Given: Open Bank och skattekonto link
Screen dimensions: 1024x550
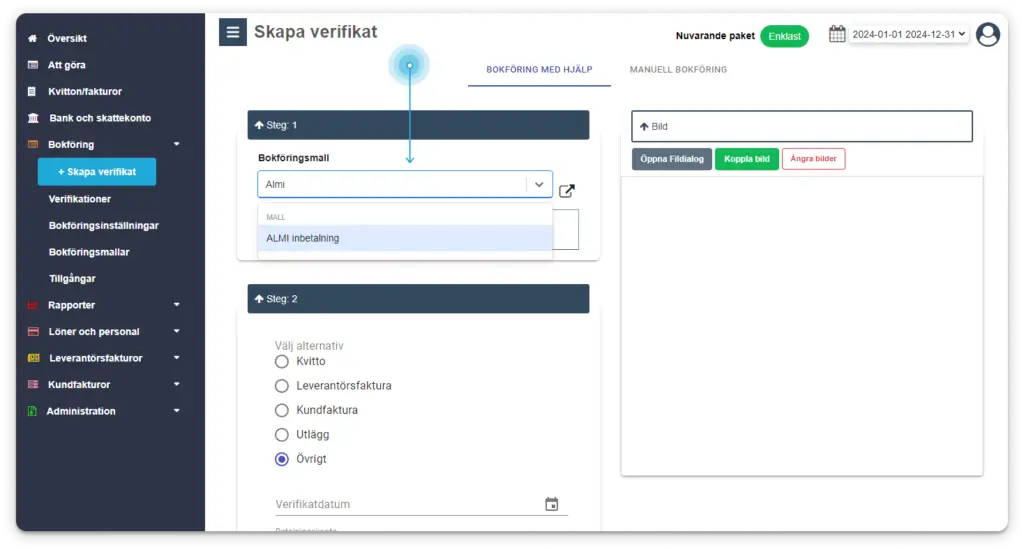Looking at the screenshot, I should click(x=100, y=118).
